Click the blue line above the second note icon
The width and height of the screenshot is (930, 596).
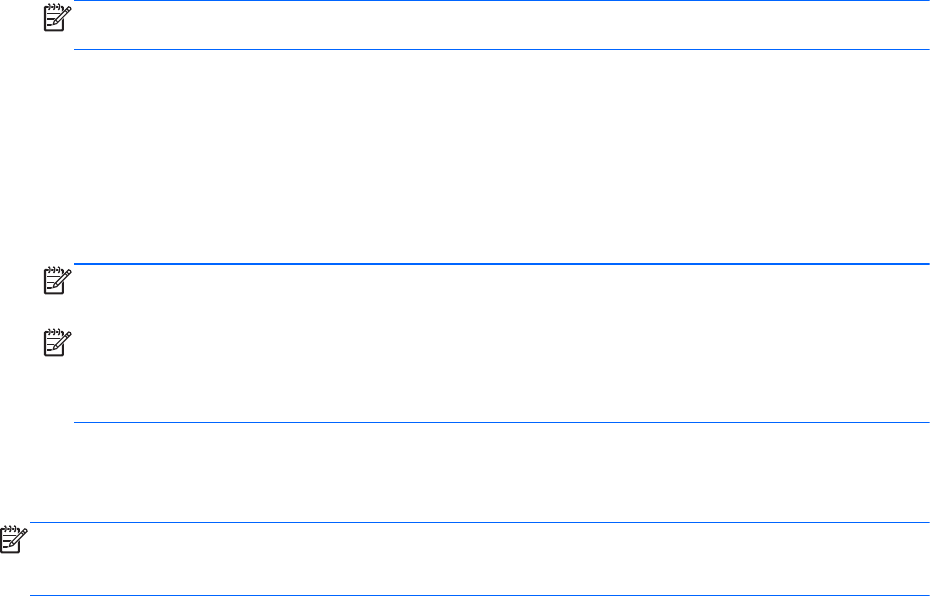click(x=500, y=264)
